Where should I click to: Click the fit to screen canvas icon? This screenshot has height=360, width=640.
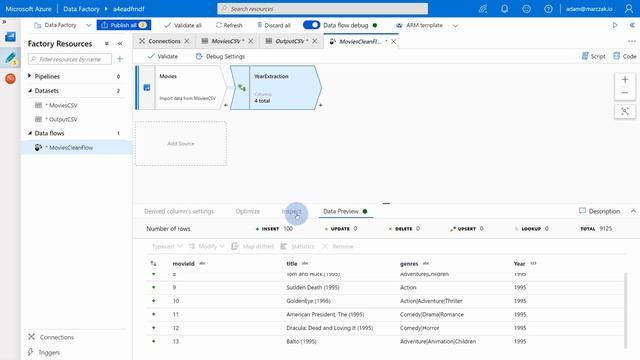[x=625, y=111]
